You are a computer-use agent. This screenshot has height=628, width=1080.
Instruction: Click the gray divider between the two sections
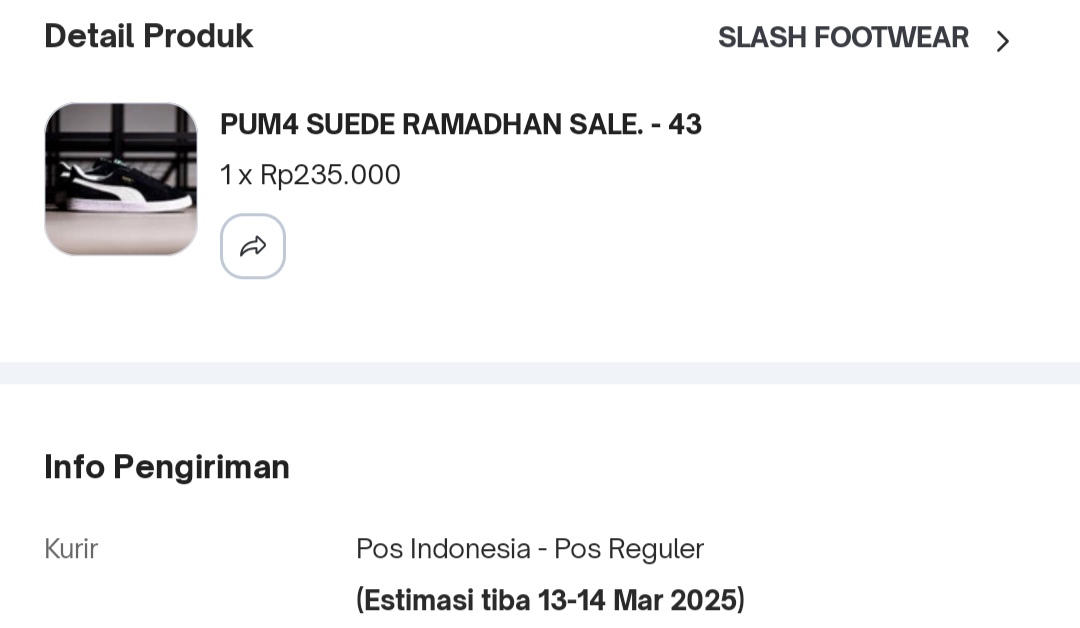tap(540, 373)
